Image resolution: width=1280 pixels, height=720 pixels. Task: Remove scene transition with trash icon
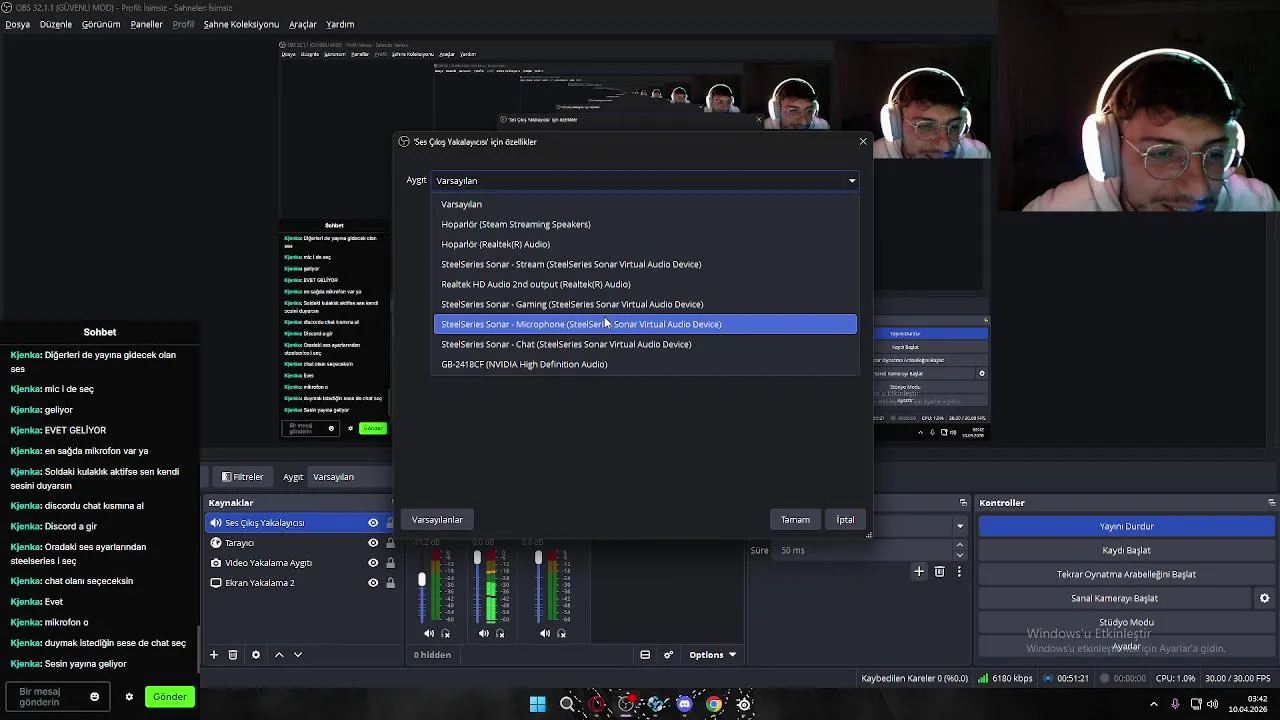tap(939, 572)
